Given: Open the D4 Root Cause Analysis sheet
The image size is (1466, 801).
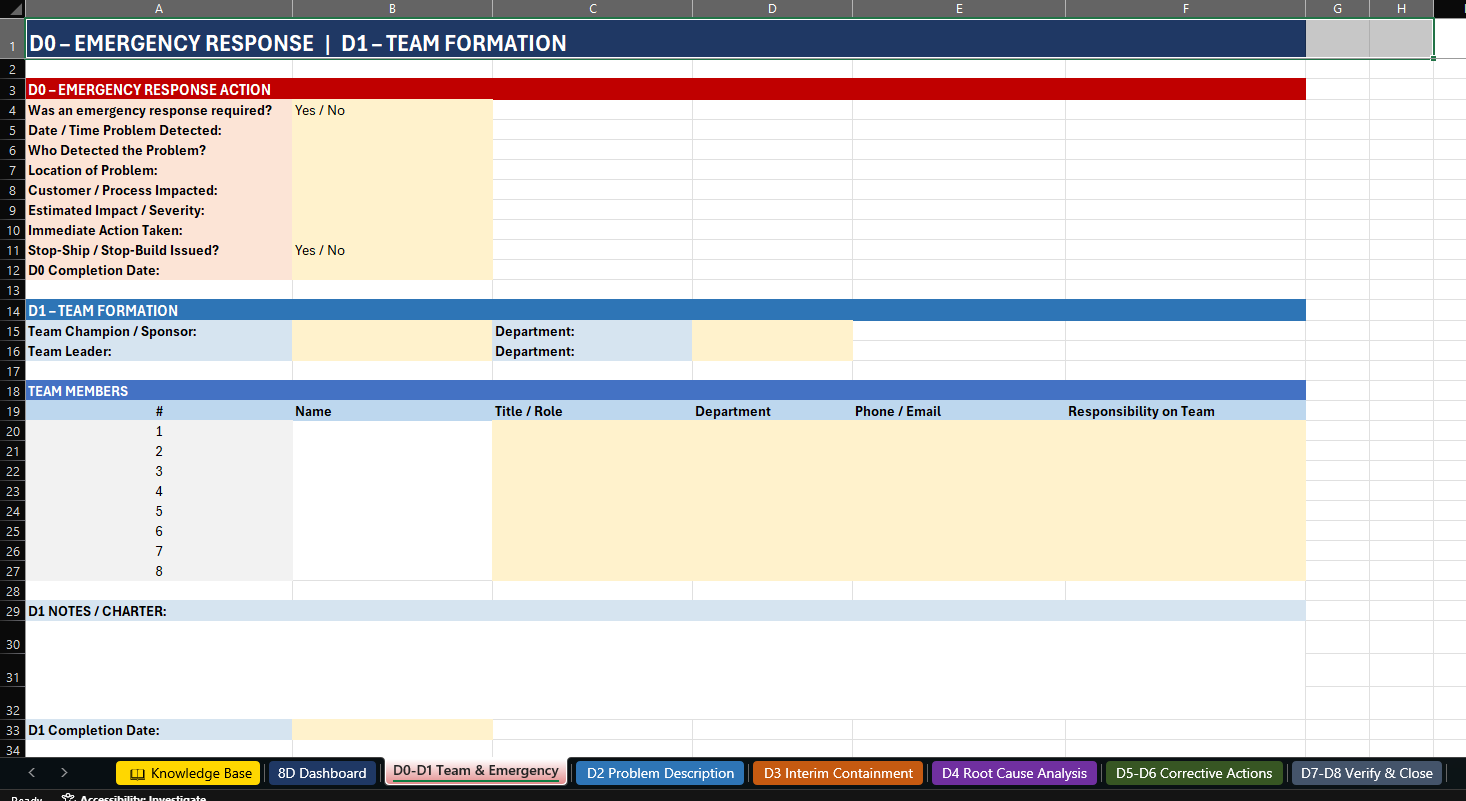Looking at the screenshot, I should pyautogui.click(x=1013, y=773).
